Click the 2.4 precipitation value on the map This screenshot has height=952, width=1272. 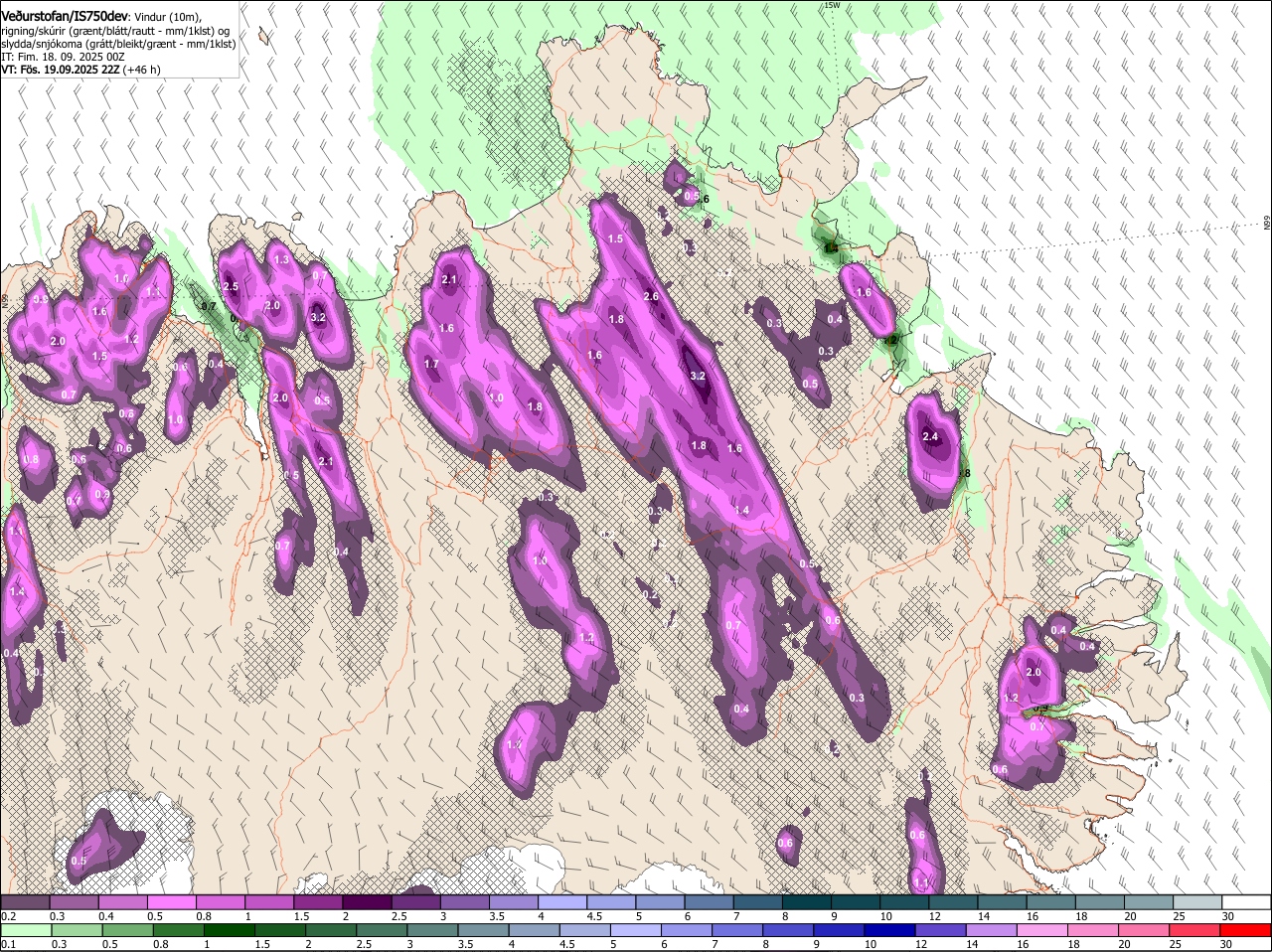(x=930, y=436)
